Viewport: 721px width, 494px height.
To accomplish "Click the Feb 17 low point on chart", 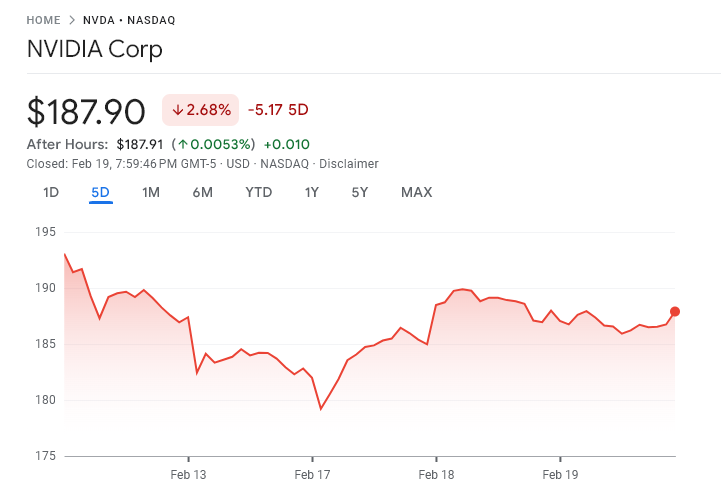I will pyautogui.click(x=321, y=409).
